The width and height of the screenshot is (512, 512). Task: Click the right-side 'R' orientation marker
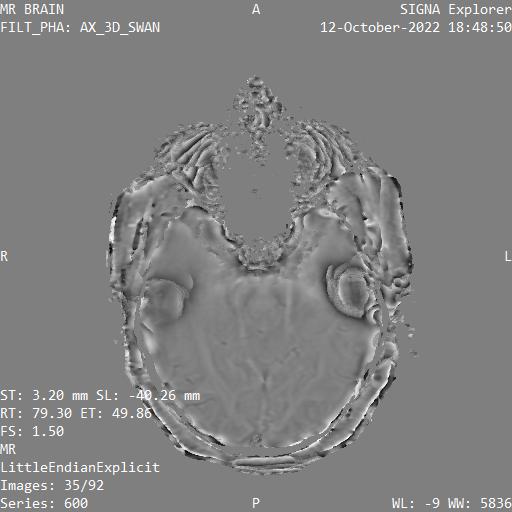click(x=4, y=256)
